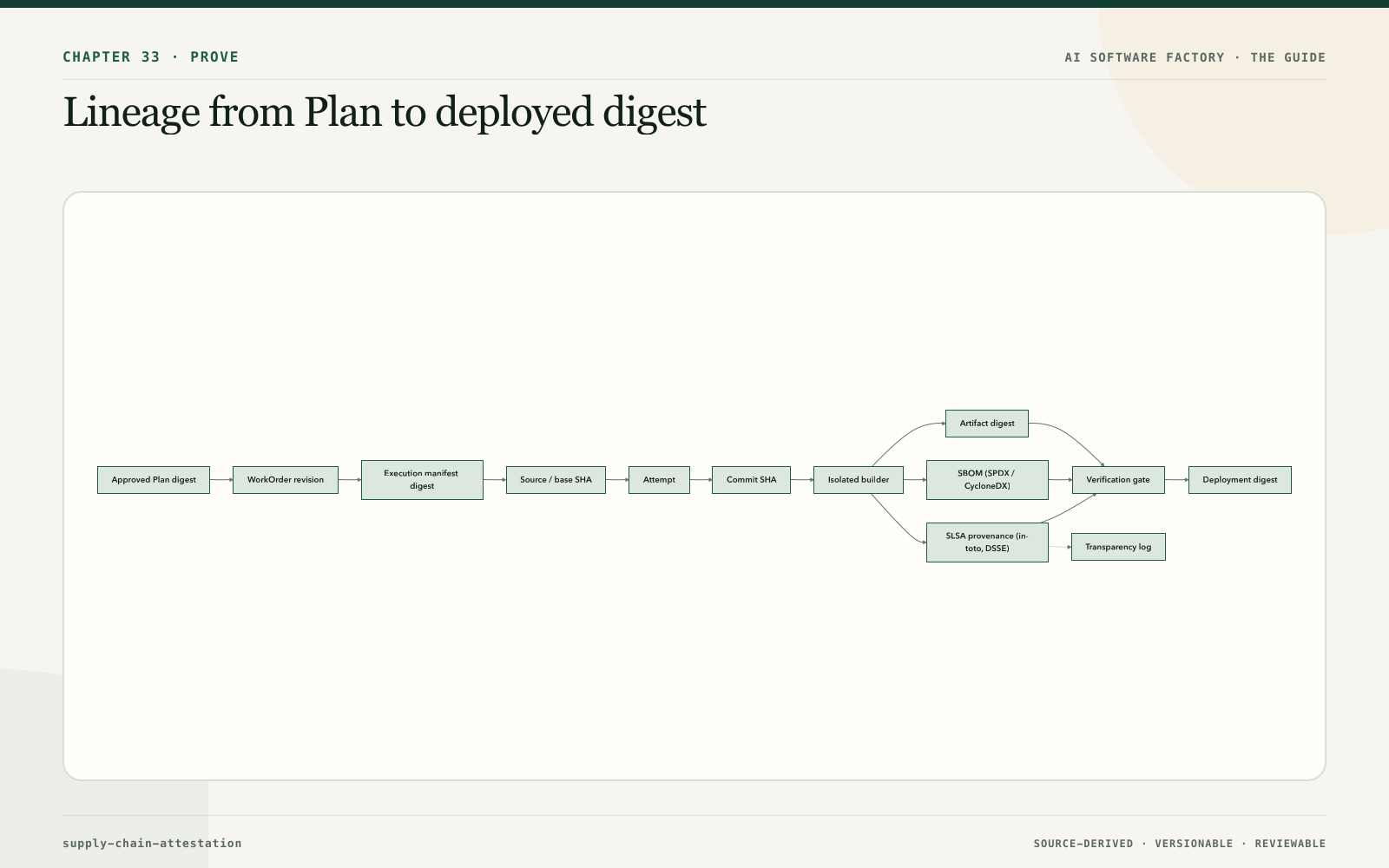Select the SBOM (SPDX / CycloneDX) box
The height and width of the screenshot is (868, 1389).
(987, 480)
